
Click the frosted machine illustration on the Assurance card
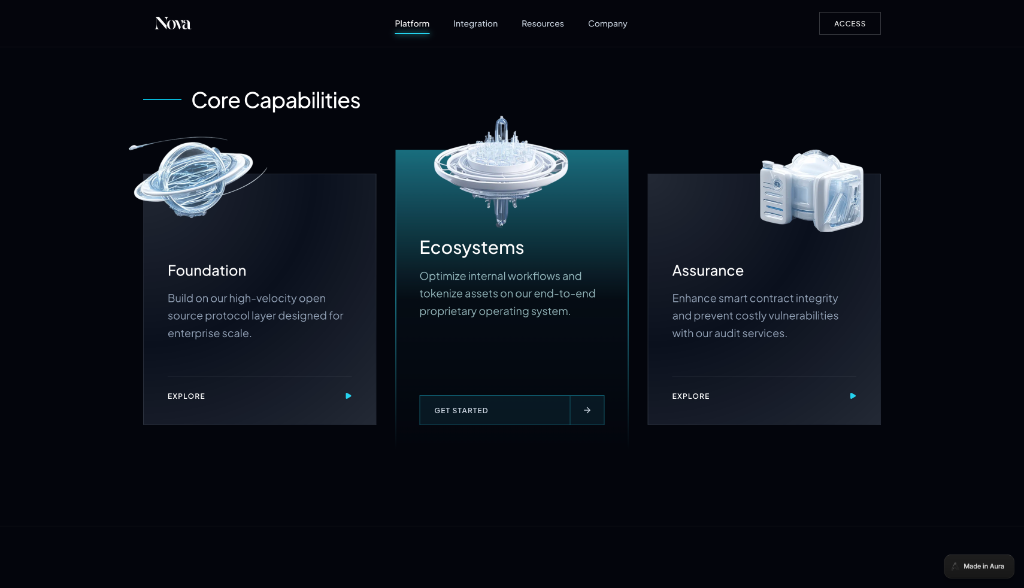pyautogui.click(x=812, y=190)
